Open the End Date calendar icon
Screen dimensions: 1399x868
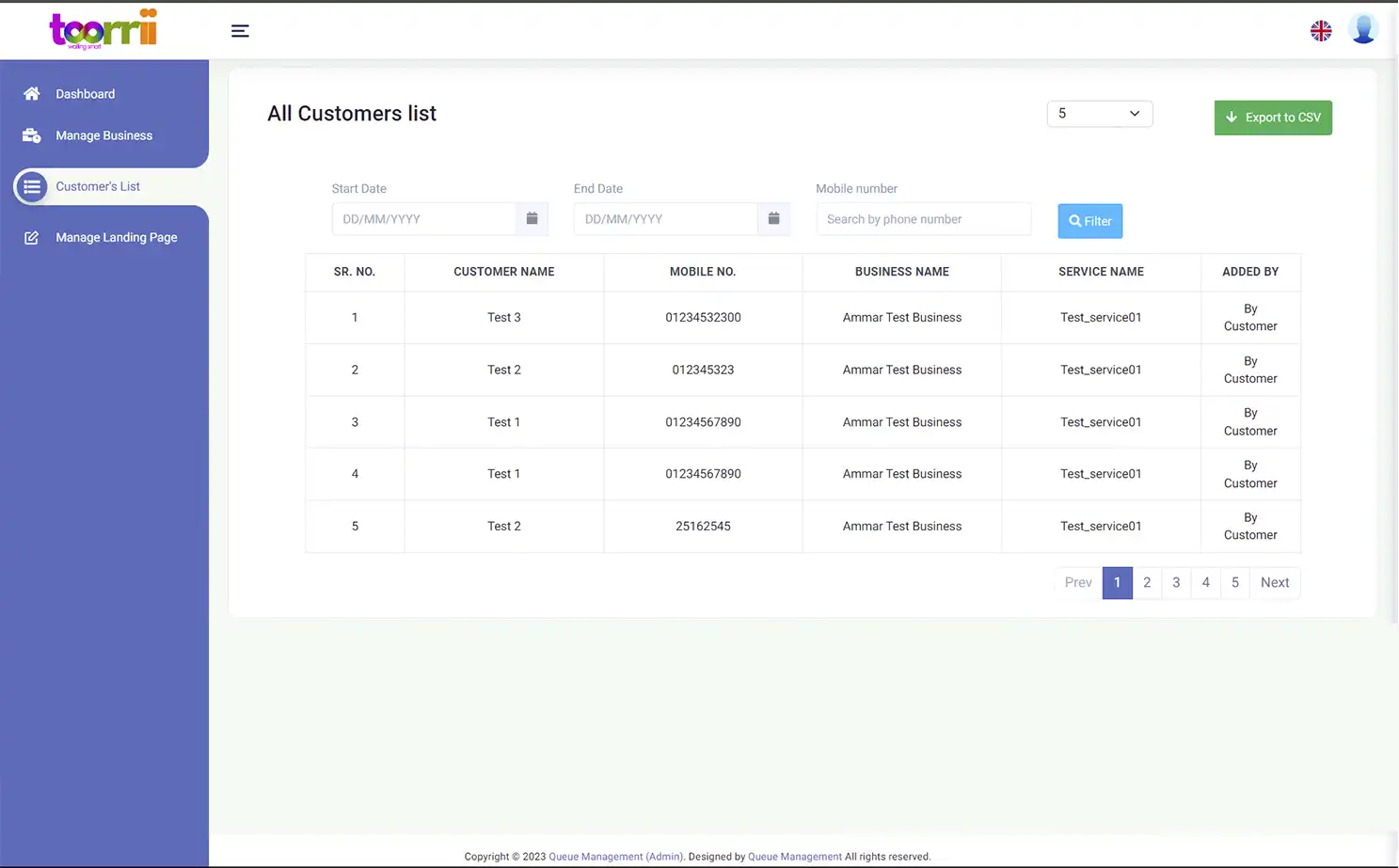773,218
